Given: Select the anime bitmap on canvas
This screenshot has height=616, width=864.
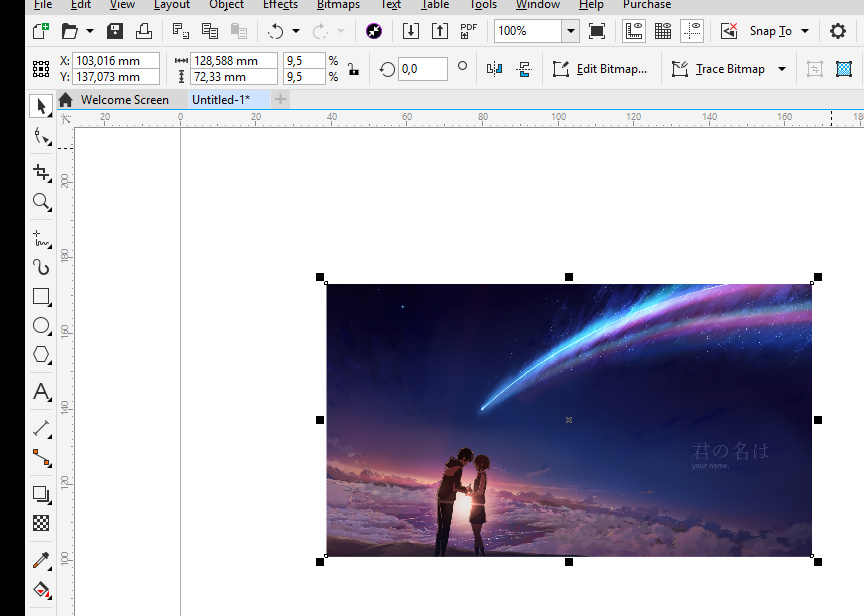Looking at the screenshot, I should (569, 420).
